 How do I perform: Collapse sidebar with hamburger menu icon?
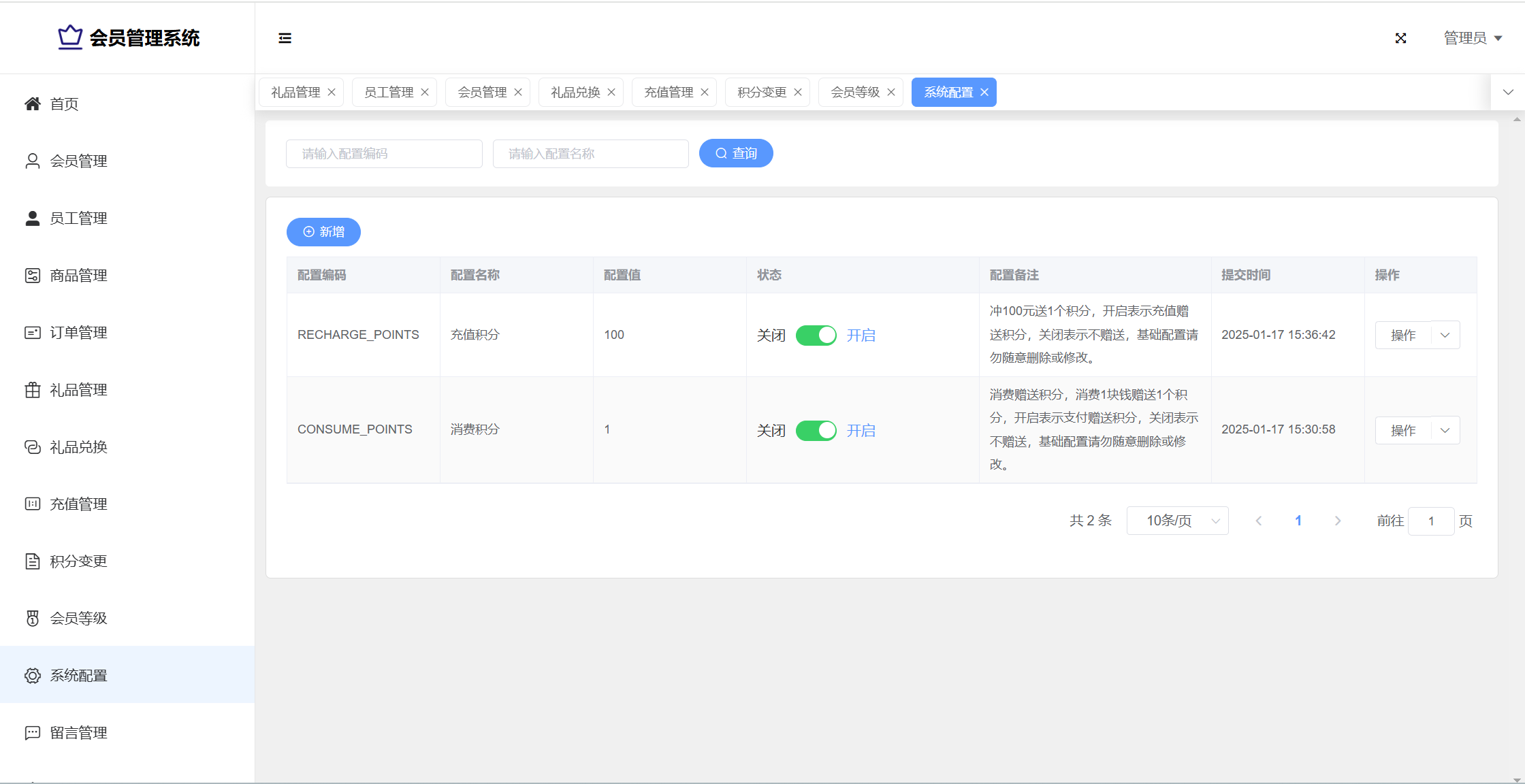(285, 38)
